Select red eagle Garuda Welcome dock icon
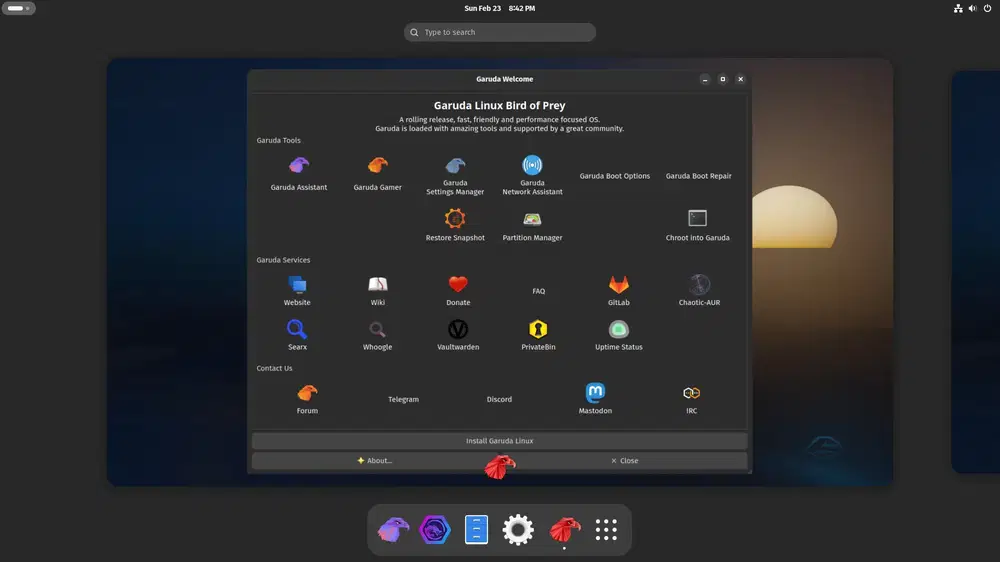The width and height of the screenshot is (1000, 562). [564, 529]
